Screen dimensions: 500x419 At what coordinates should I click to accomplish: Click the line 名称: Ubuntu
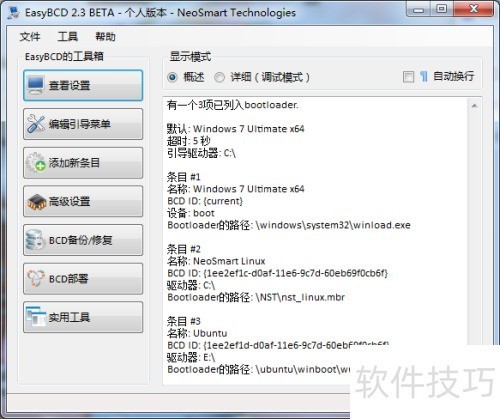197,333
